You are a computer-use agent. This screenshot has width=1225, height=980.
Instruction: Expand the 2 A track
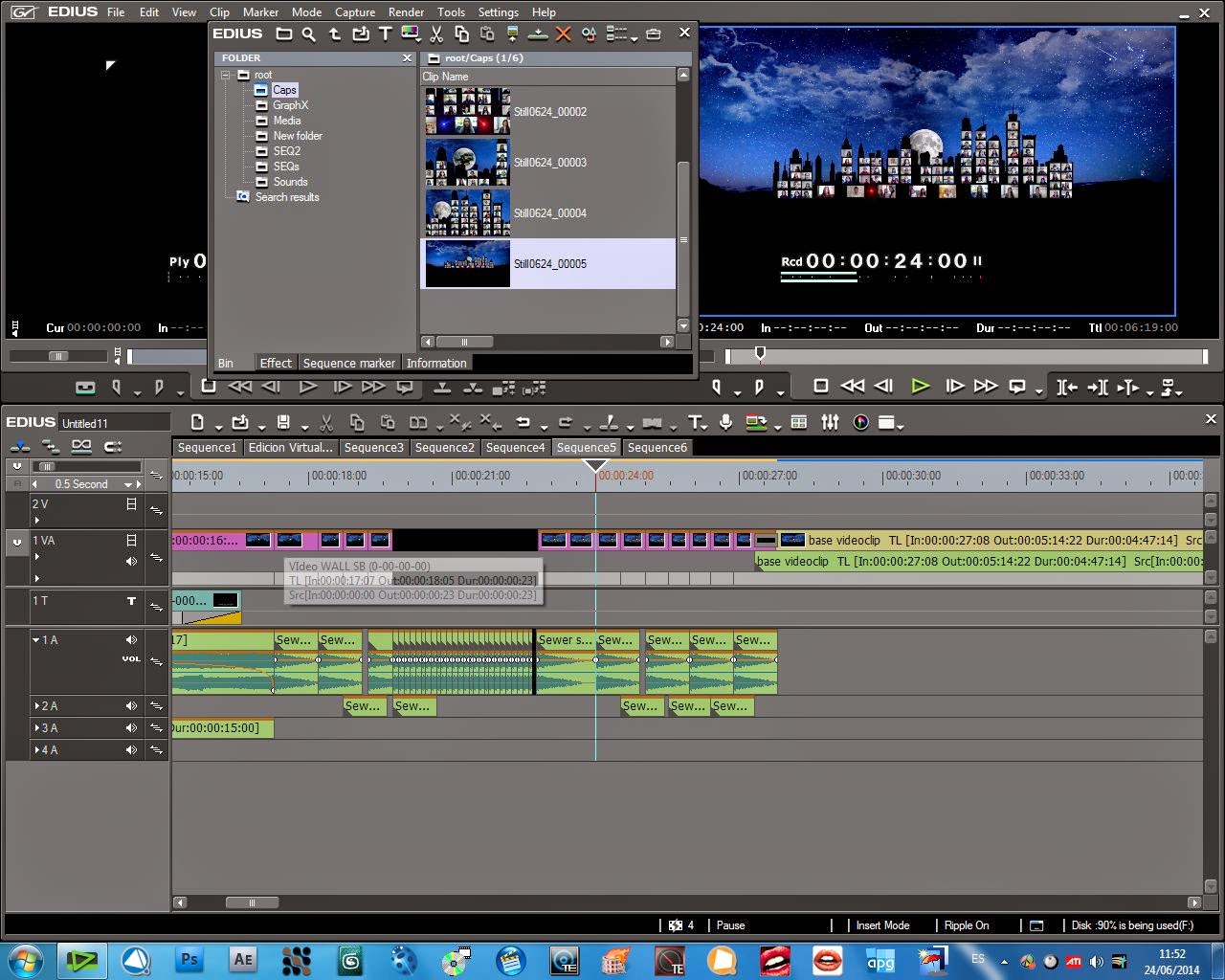(x=36, y=706)
